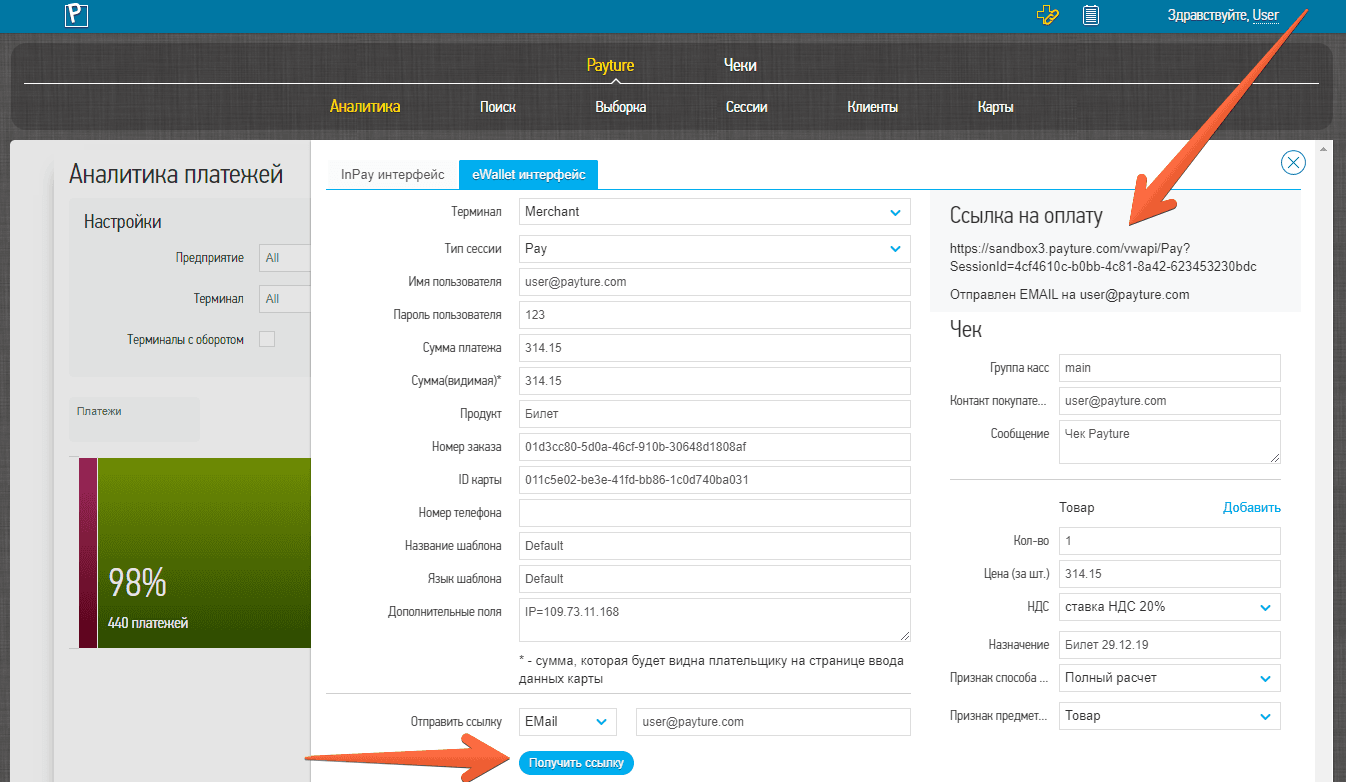Open the payment link generator icon
Screen dimensions: 1346x782
(x=1048, y=15)
